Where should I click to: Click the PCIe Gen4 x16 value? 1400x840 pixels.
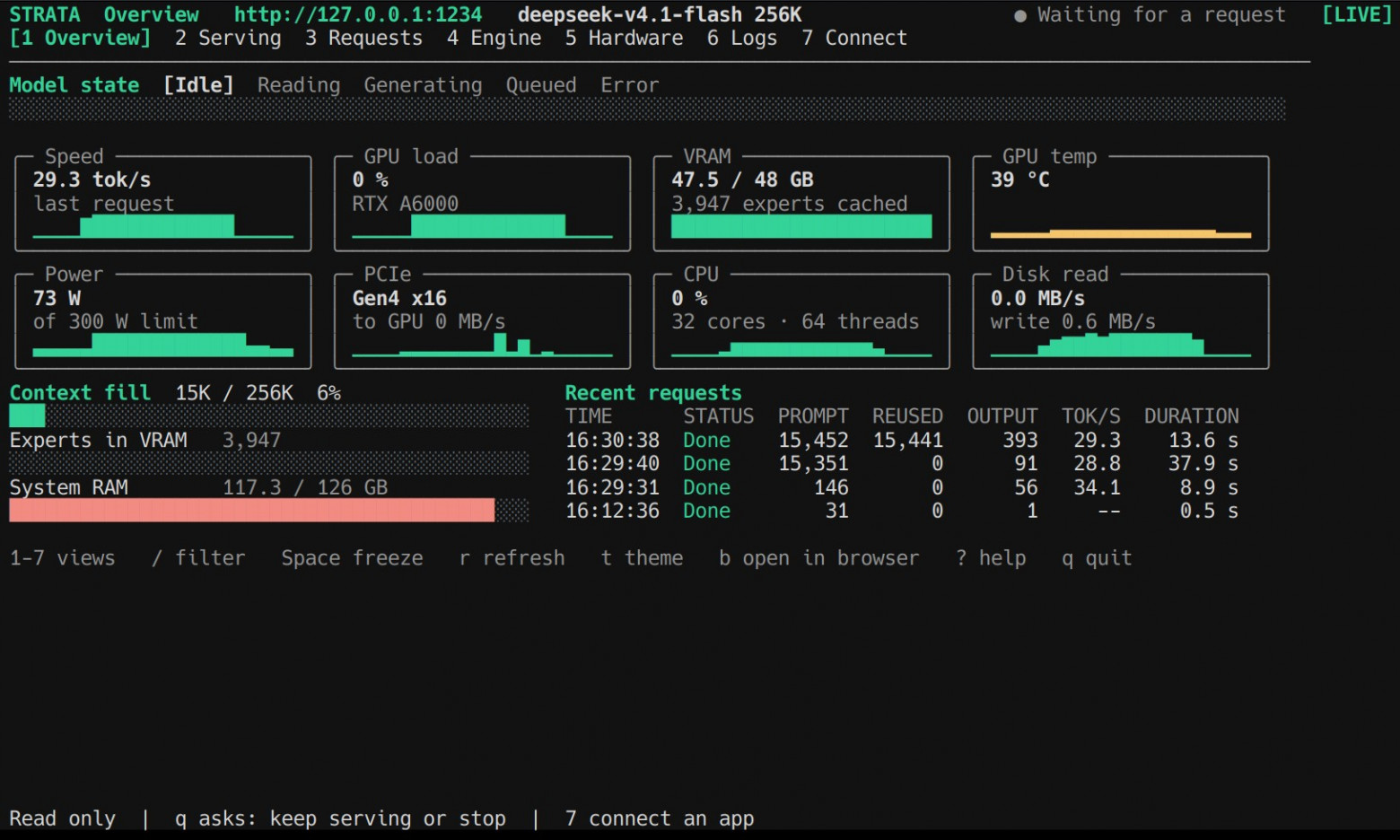[399, 298]
